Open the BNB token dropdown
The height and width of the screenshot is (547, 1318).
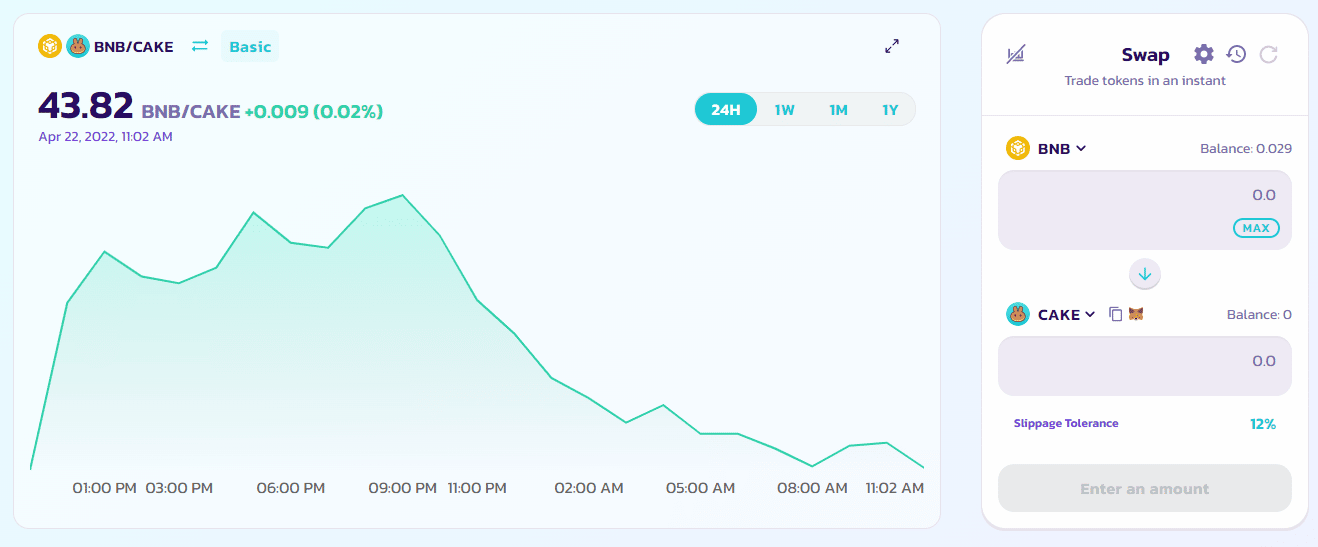pos(1047,148)
